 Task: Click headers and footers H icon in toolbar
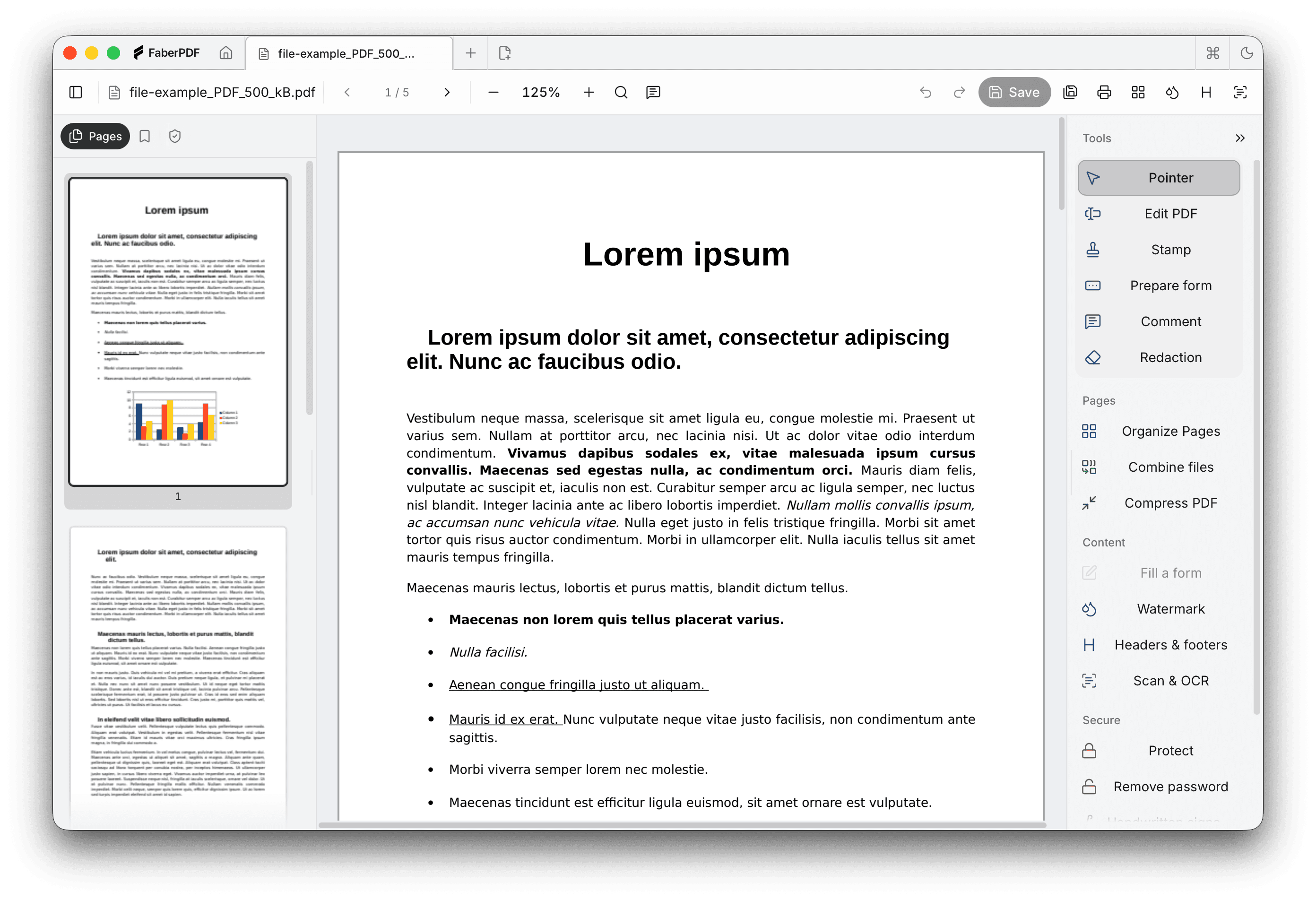[1206, 92]
